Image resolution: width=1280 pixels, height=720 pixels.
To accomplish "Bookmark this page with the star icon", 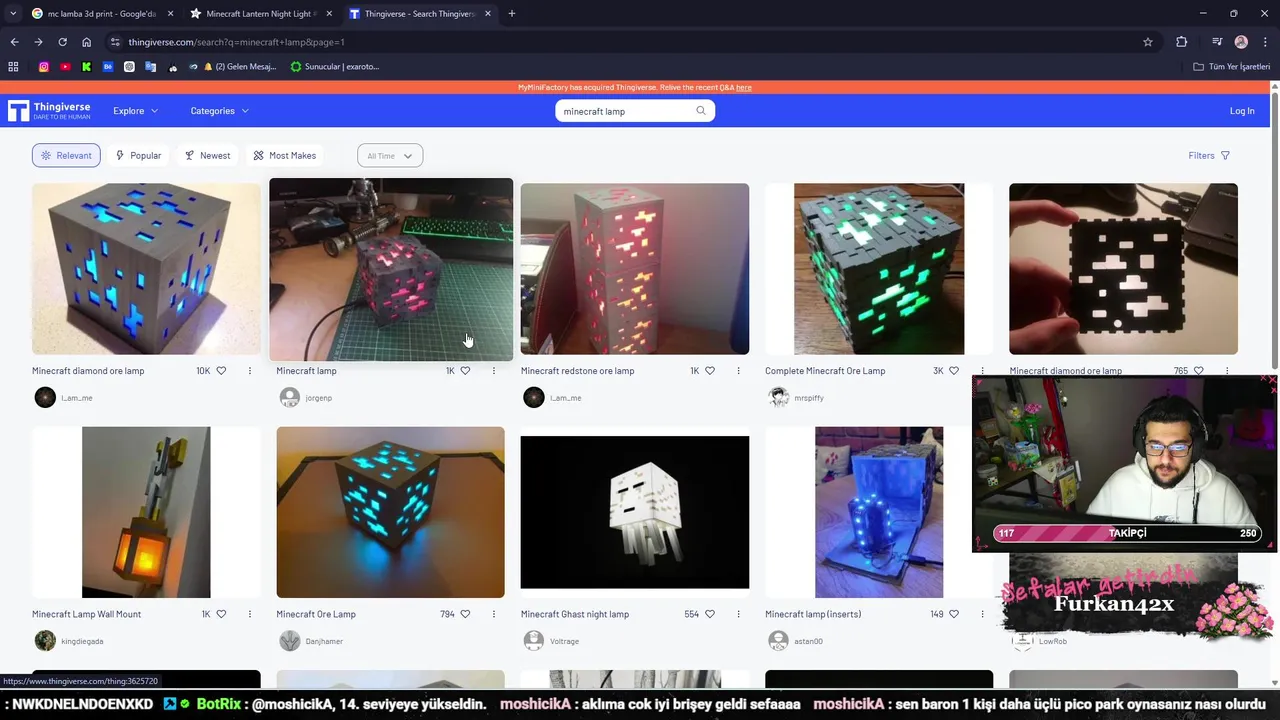I will point(1148,42).
